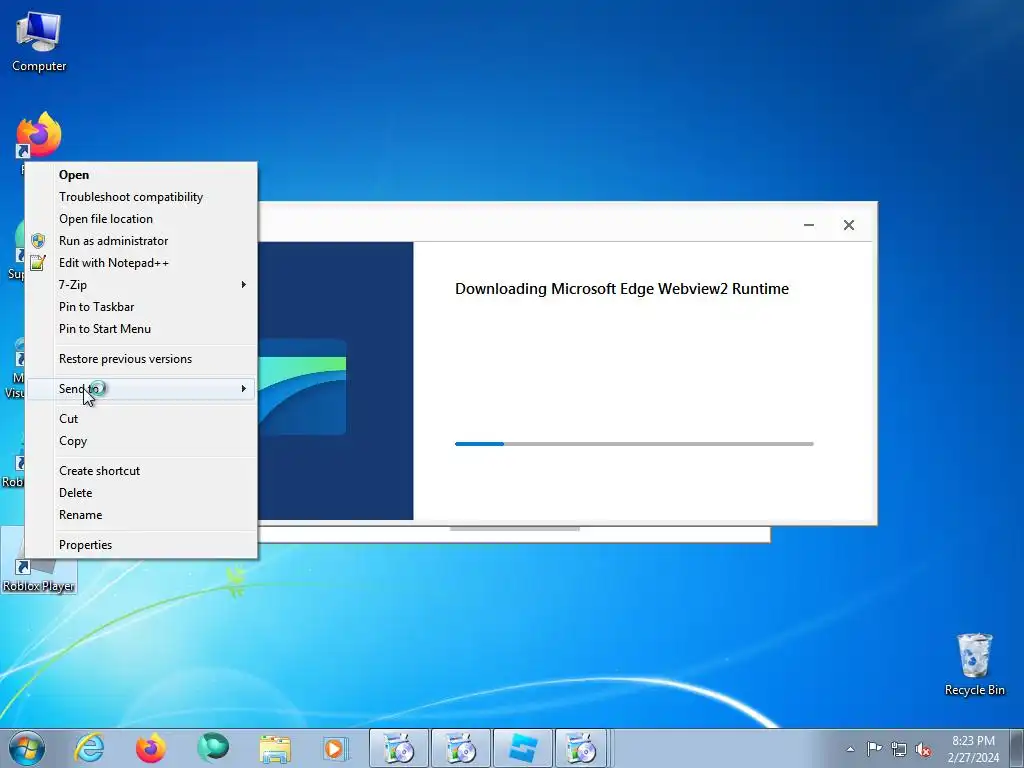The height and width of the screenshot is (768, 1024).
Task: Select the Firefox desktop shortcut
Action: [39, 135]
